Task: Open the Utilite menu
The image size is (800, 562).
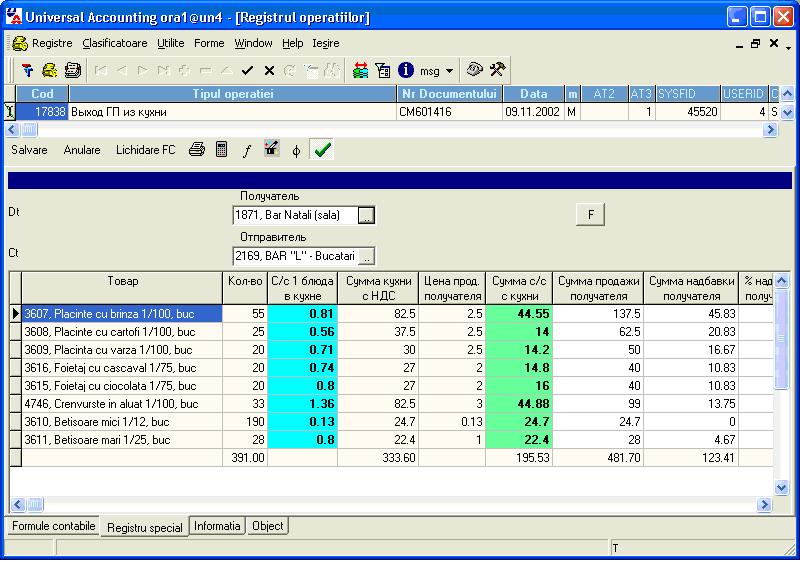Action: point(170,43)
